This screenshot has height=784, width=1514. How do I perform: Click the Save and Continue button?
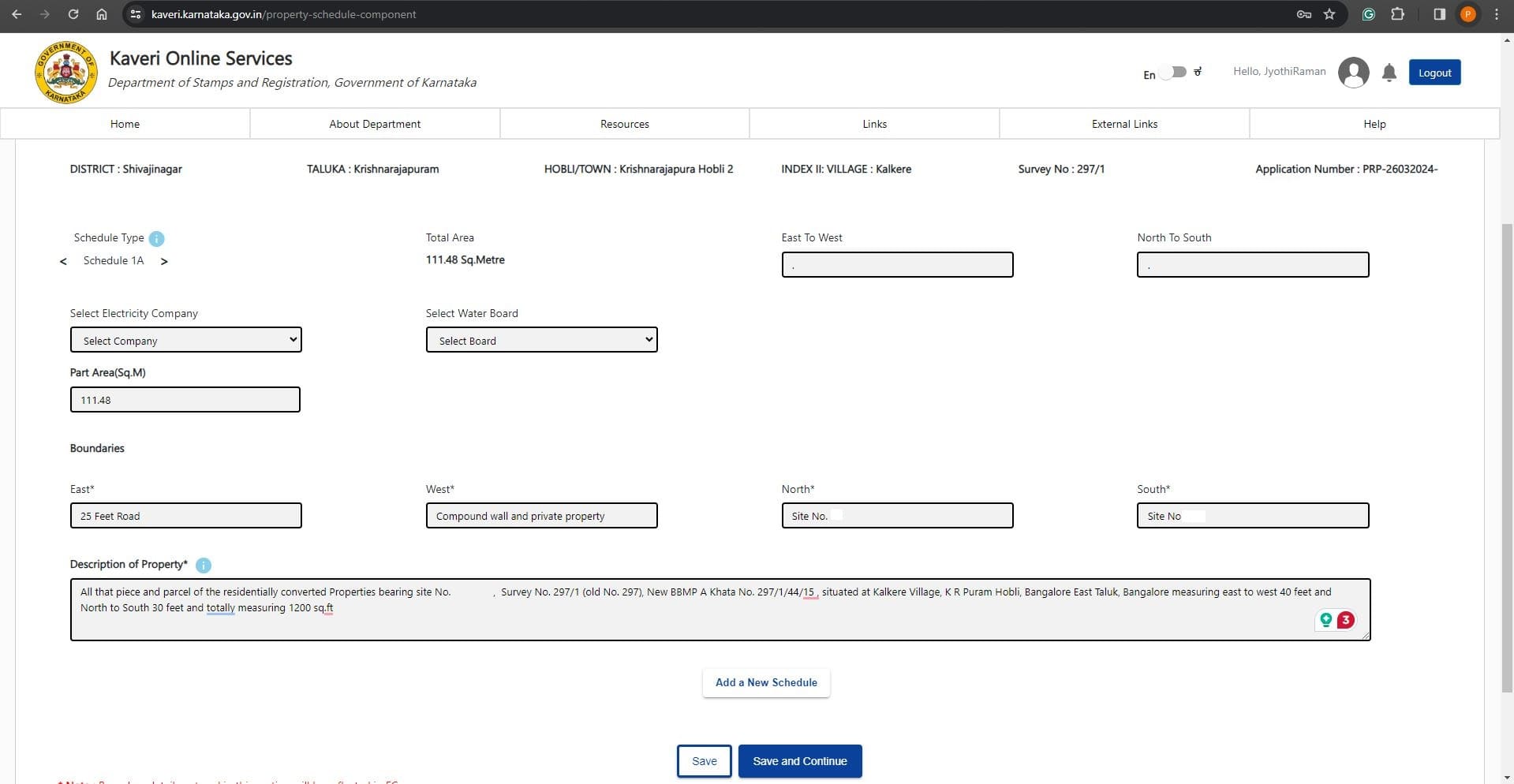pyautogui.click(x=799, y=761)
